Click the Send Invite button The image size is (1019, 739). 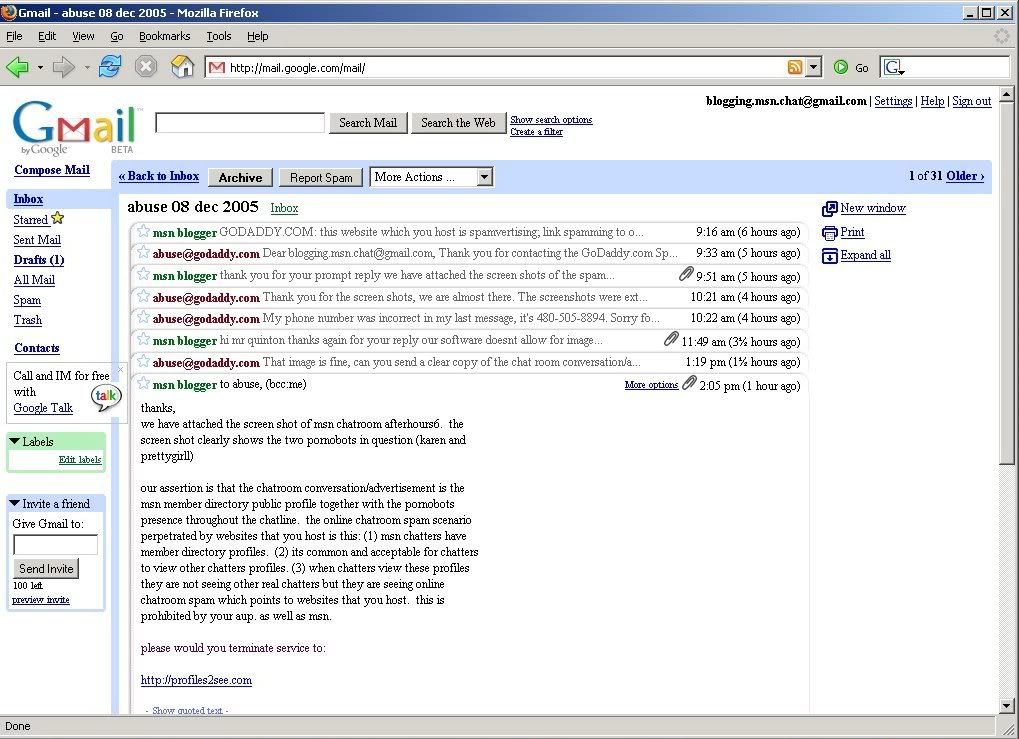point(46,569)
